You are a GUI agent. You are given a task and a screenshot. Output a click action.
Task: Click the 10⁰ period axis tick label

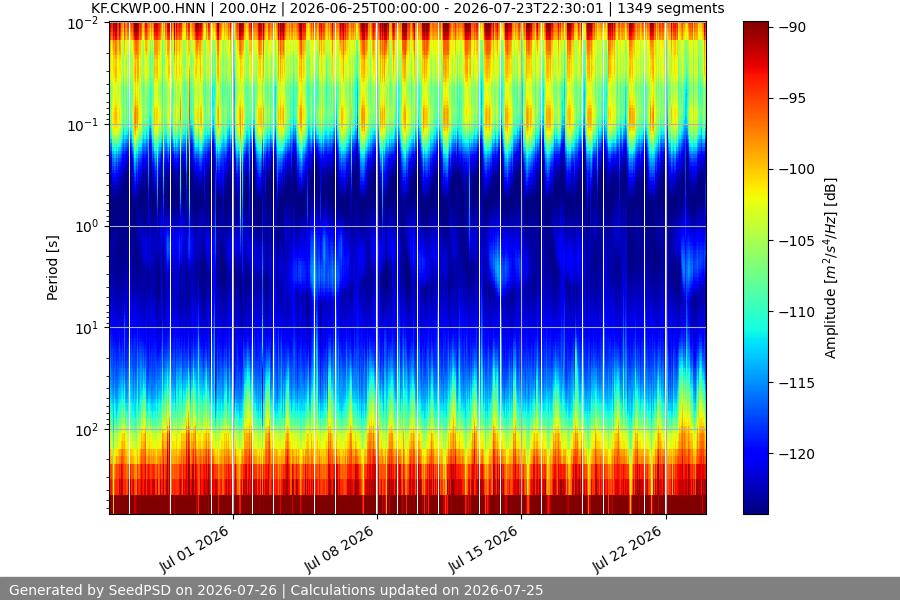[x=87, y=226]
